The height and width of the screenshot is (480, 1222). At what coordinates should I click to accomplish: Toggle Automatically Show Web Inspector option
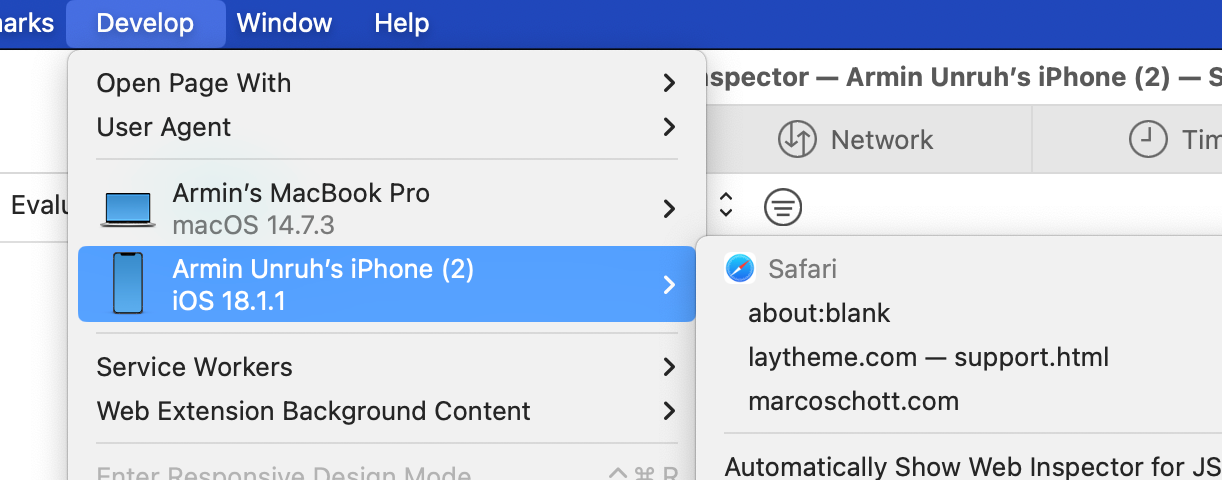point(970,467)
